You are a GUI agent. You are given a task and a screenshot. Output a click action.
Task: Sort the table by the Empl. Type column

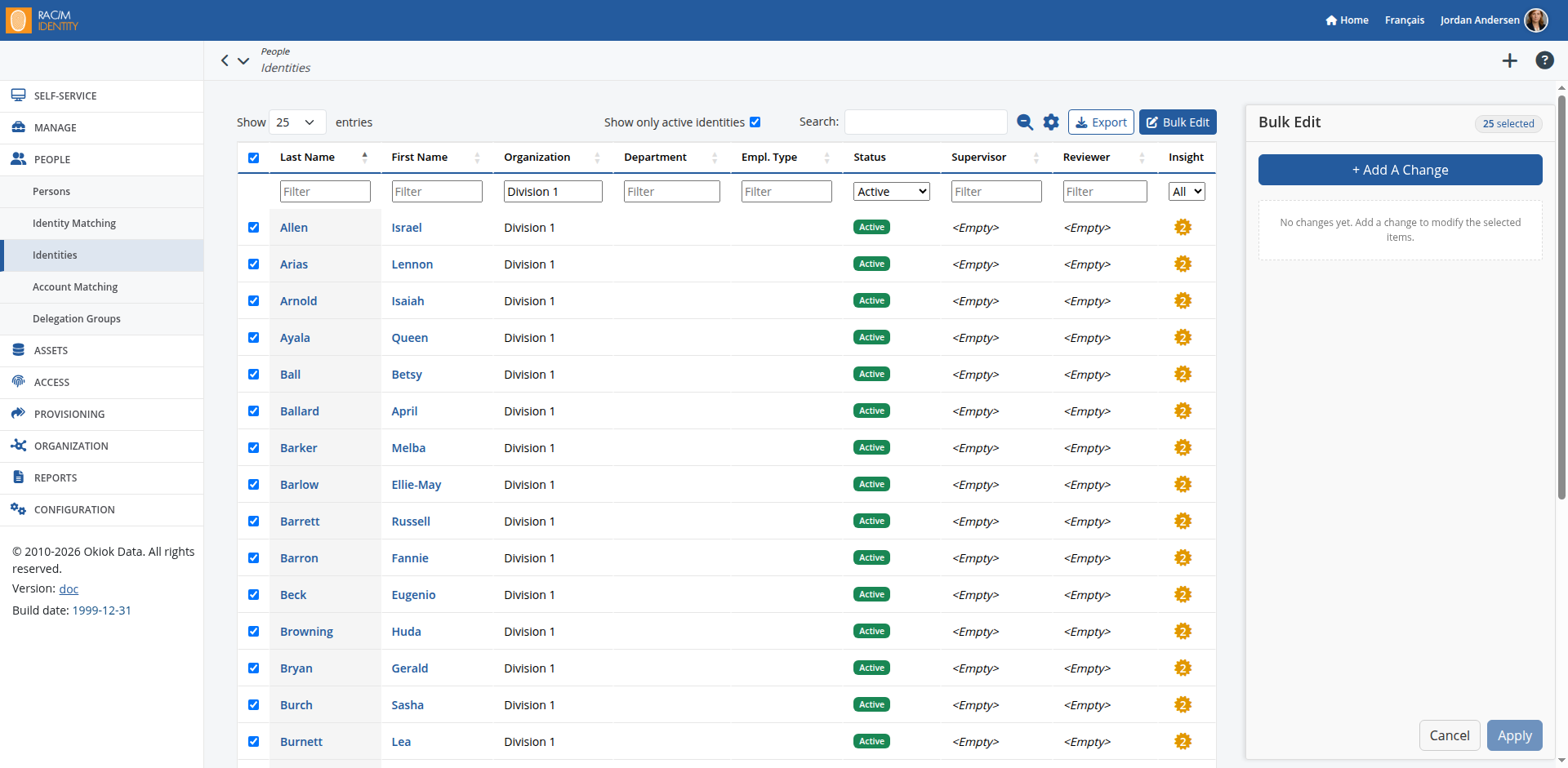pos(785,158)
